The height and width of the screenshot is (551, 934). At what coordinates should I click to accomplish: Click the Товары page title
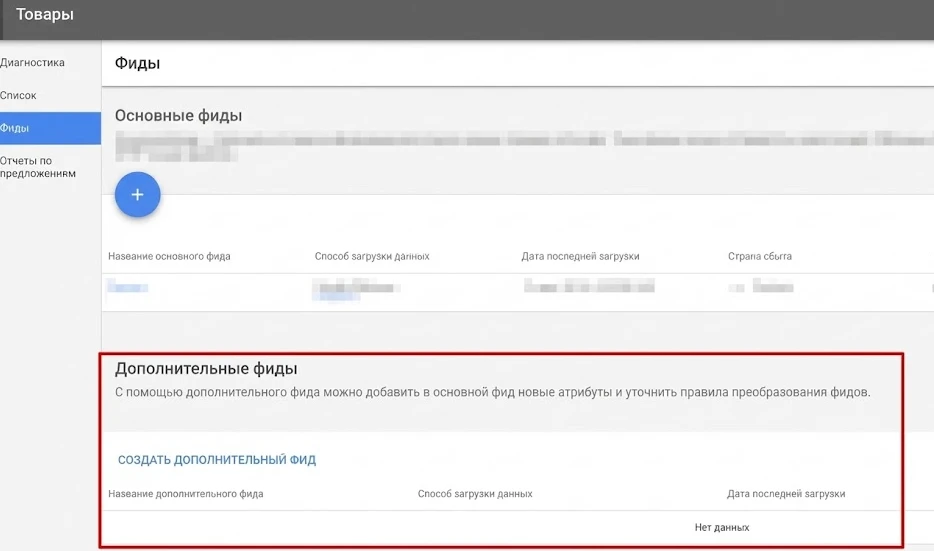[45, 15]
